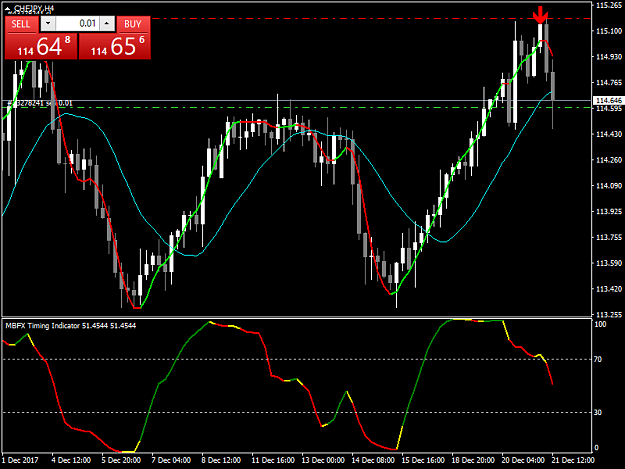
Task: Click the 20 Dec 04:00 time label
Action: (x=523, y=460)
